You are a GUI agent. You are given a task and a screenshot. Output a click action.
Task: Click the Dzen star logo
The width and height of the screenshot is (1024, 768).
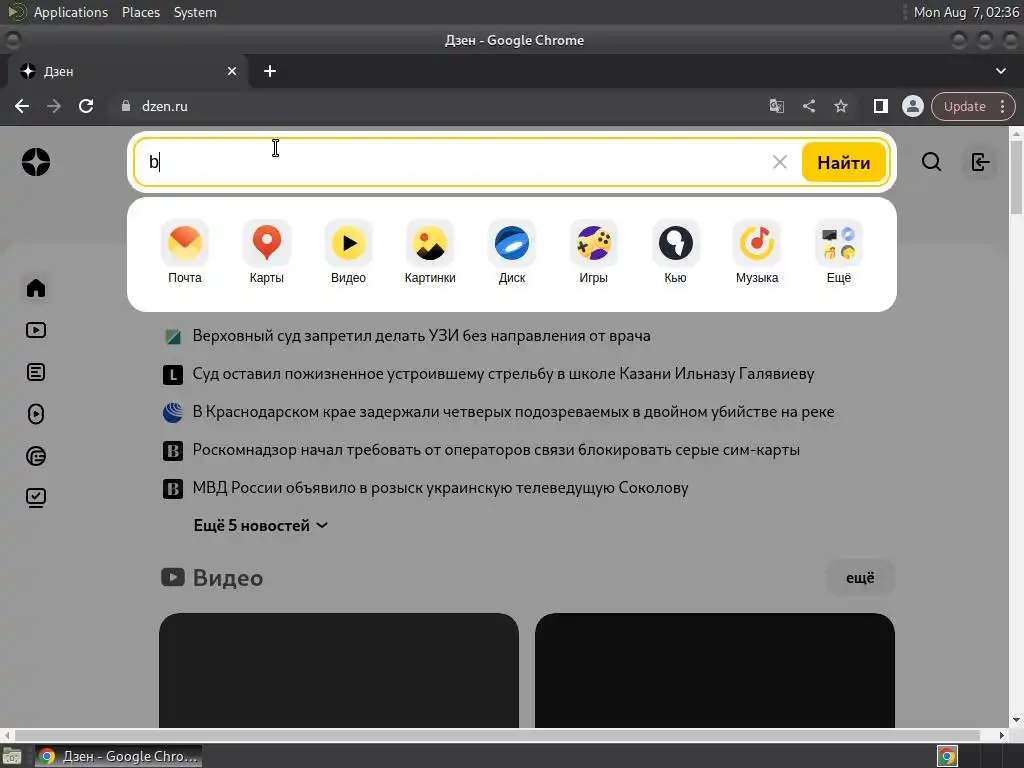36,162
